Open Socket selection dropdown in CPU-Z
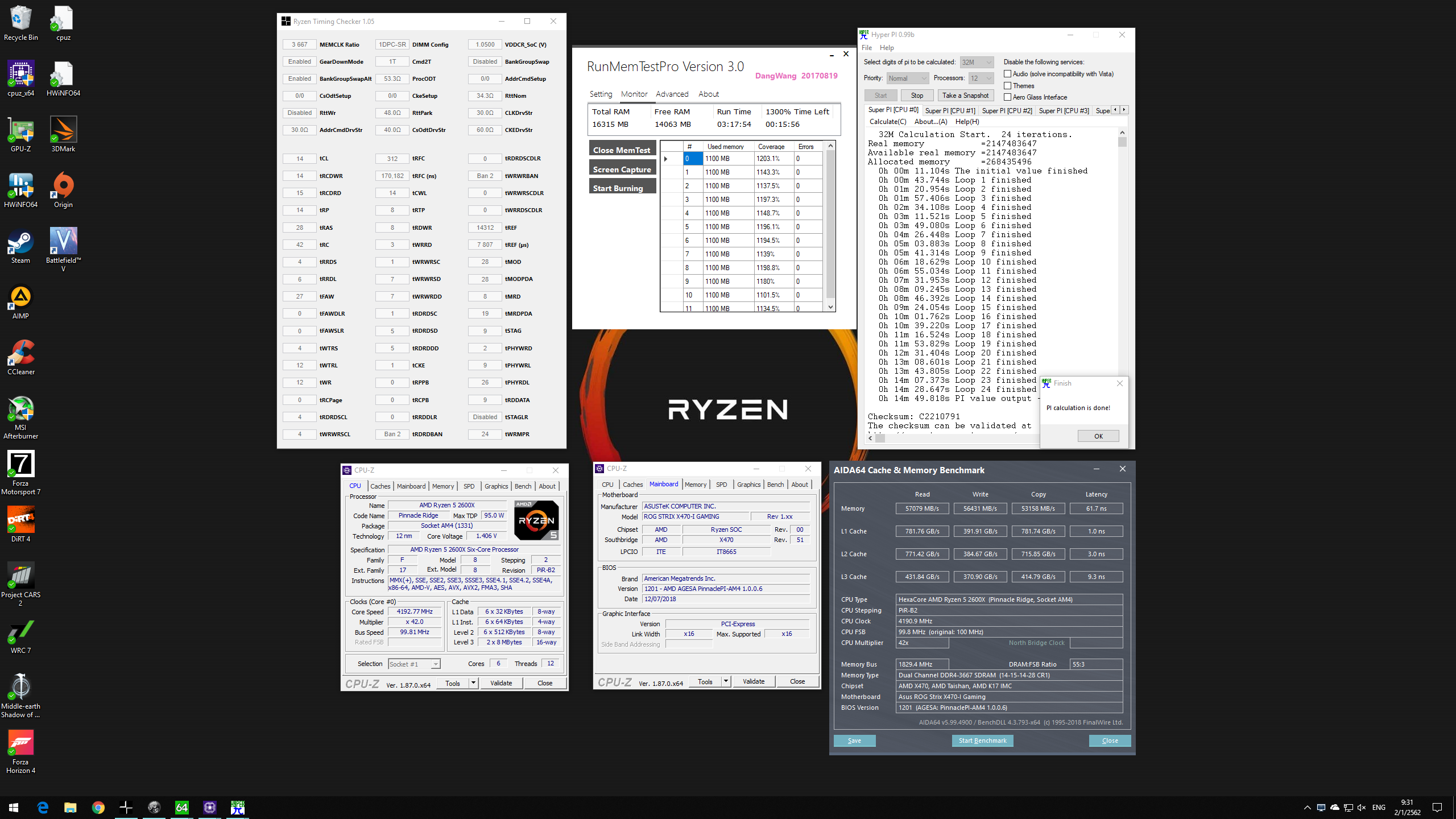The image size is (1456, 819). [414, 664]
